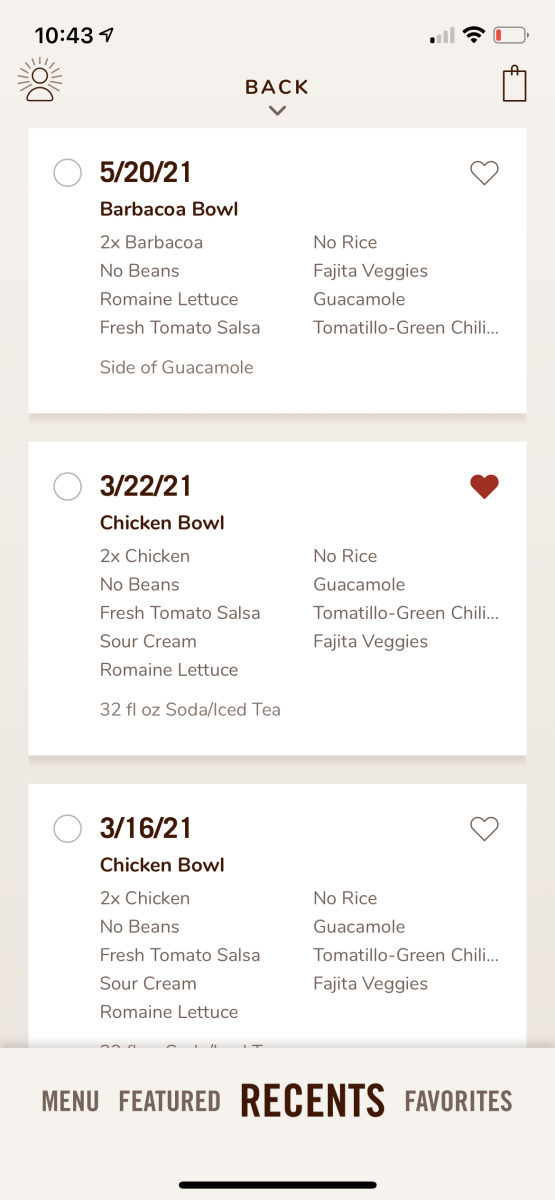Tap the battery status icon

tap(511, 35)
